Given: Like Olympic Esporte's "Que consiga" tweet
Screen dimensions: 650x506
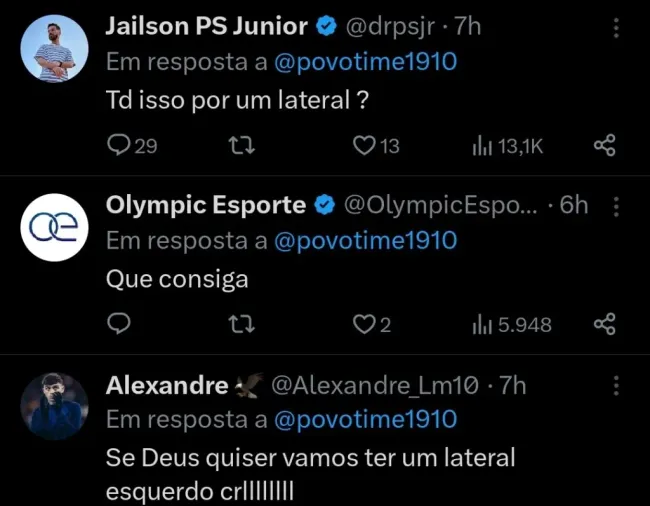Looking at the screenshot, I should (364, 324).
